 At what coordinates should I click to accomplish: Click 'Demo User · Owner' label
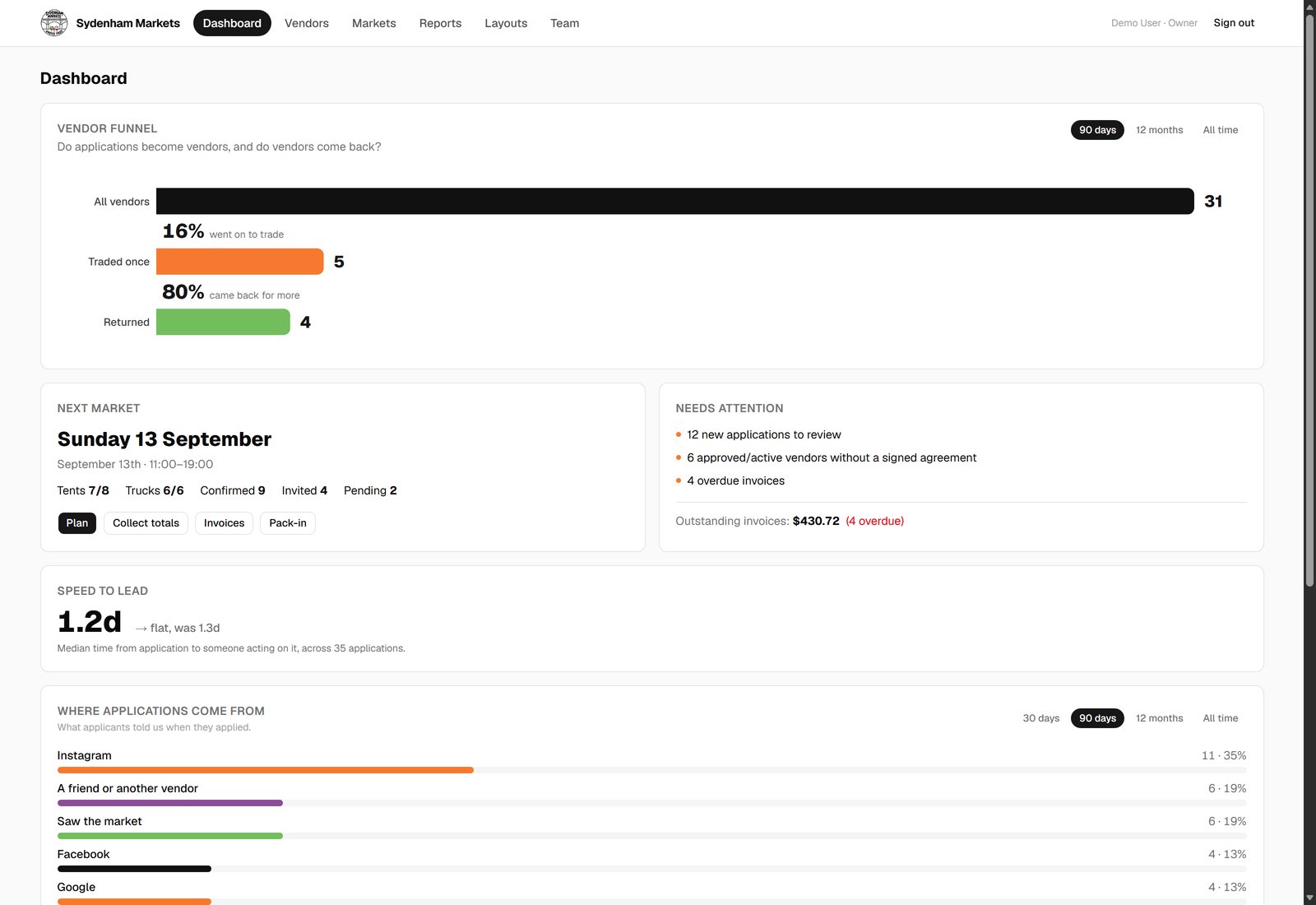(1154, 23)
